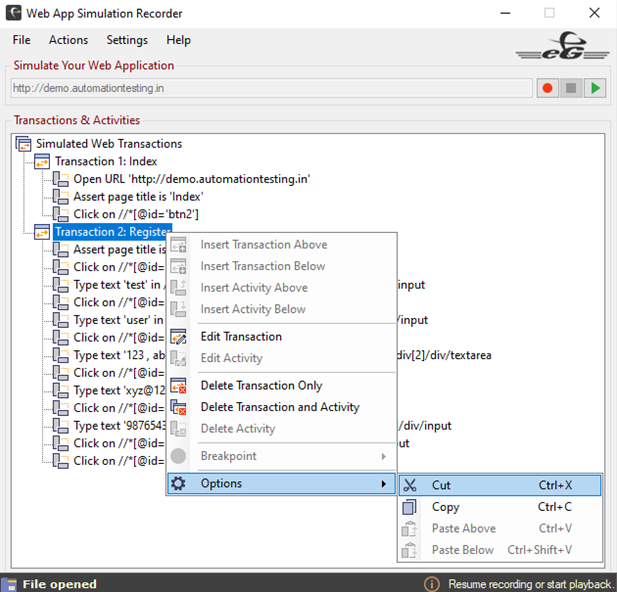Click the Insert Activity Above icon
The image size is (617, 592).
pyautogui.click(x=178, y=288)
